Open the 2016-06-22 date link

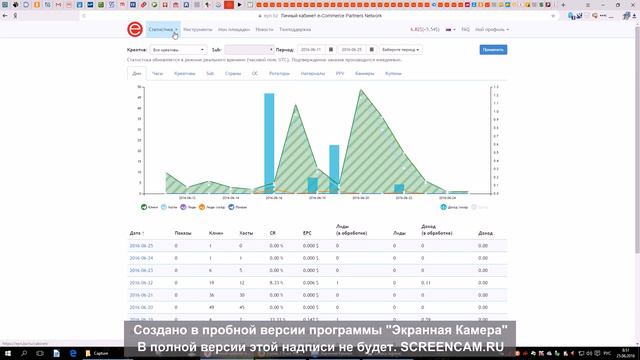(141, 282)
